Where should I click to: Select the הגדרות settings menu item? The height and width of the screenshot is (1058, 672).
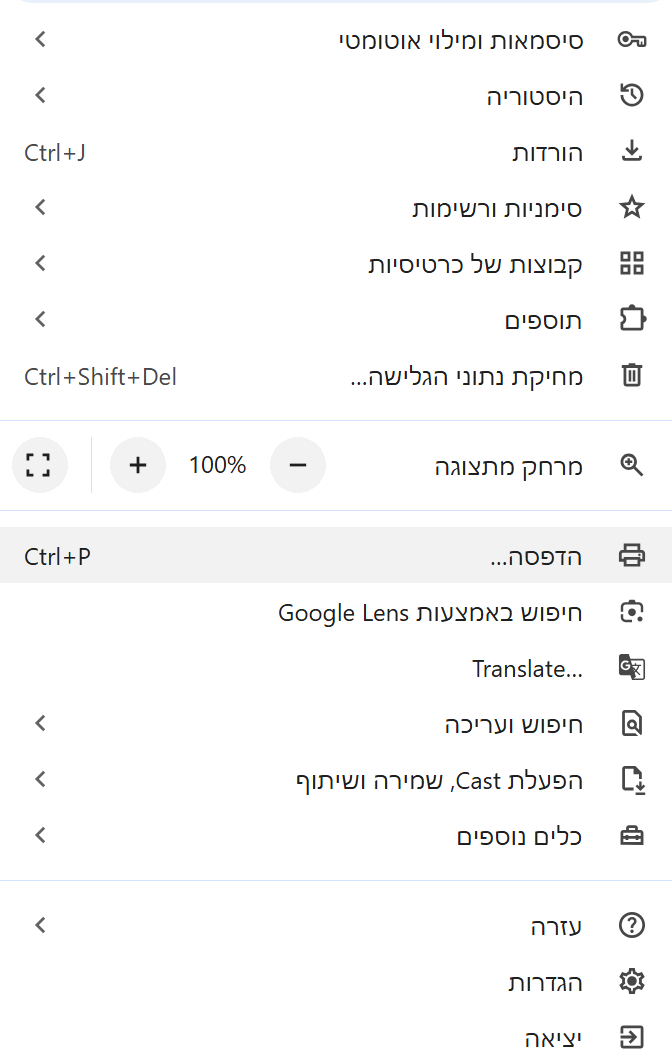click(x=545, y=982)
